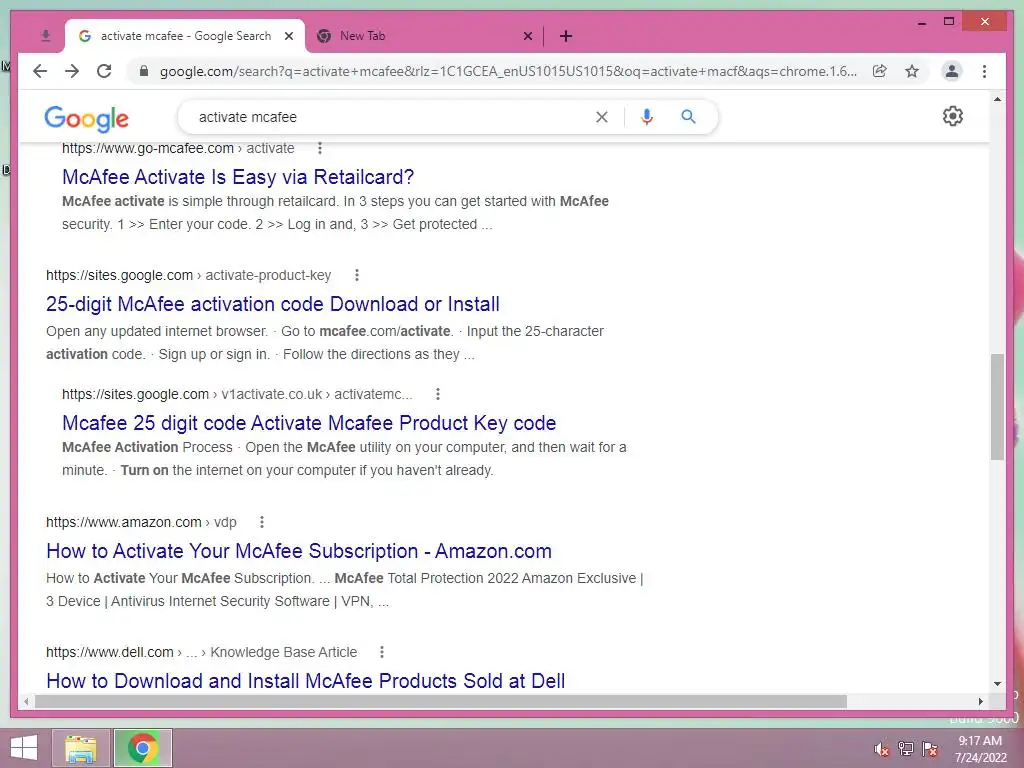Click https://www.amazon.com › vdp breadcrumb
The image size is (1024, 768).
pyautogui.click(x=141, y=522)
